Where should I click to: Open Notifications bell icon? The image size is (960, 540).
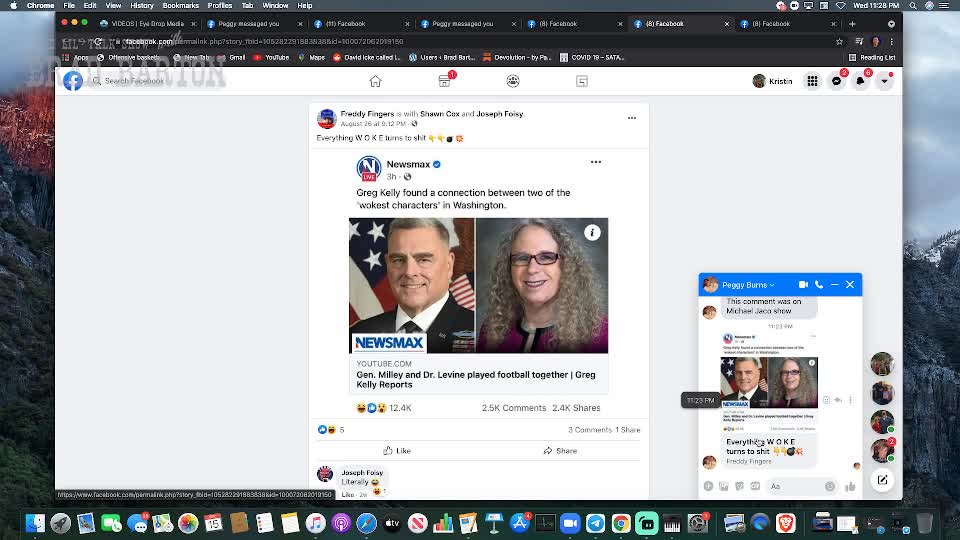(860, 81)
